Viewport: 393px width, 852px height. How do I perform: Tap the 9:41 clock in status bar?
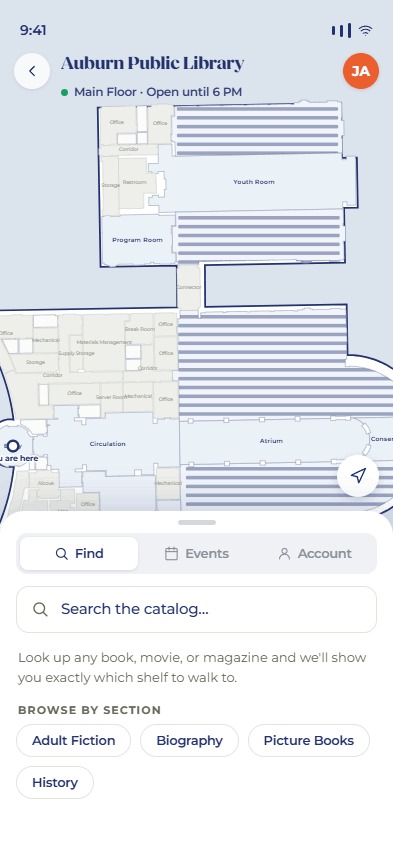pyautogui.click(x=33, y=30)
